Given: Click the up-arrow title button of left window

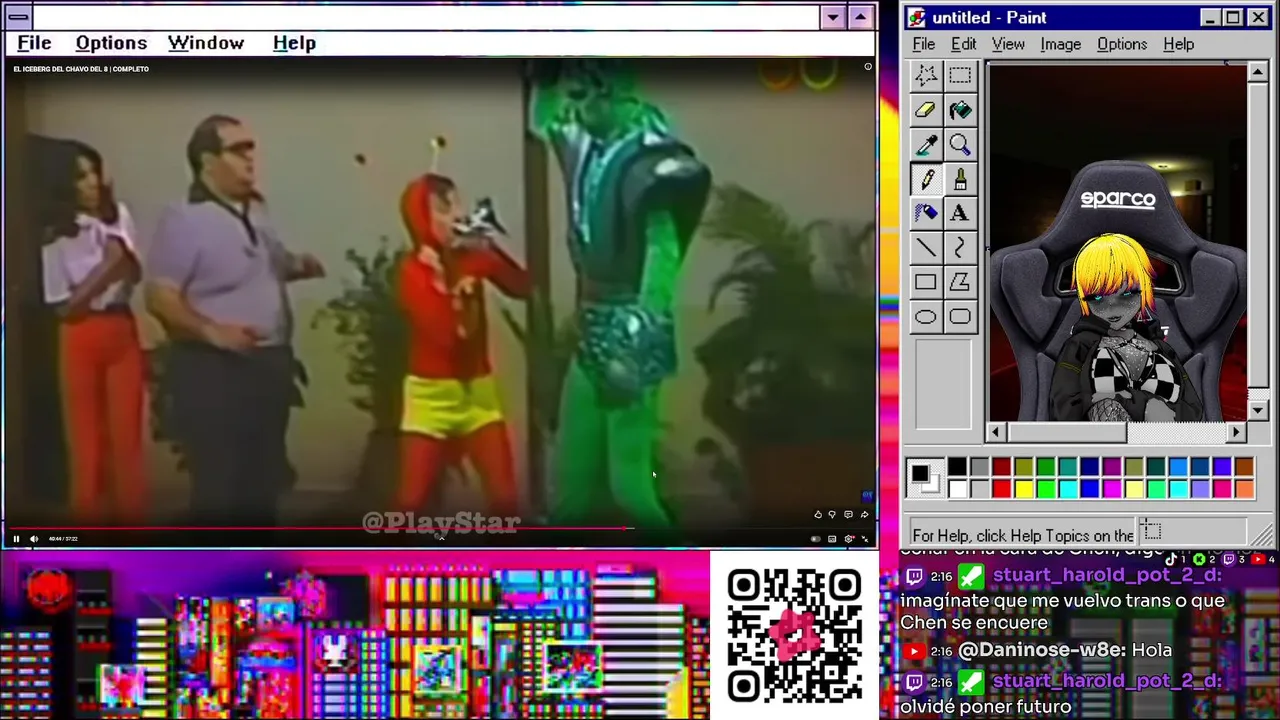Looking at the screenshot, I should pyautogui.click(x=861, y=17).
